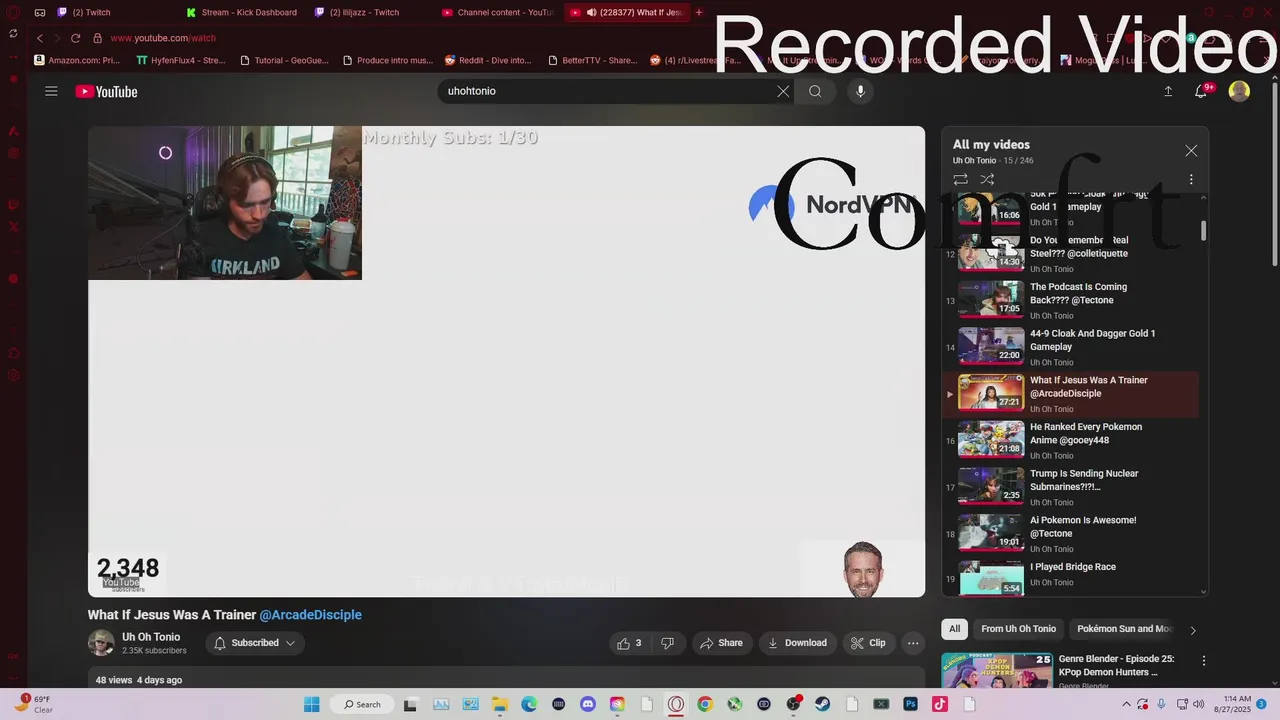Dislike the video with thumbs down
This screenshot has height=720, width=1280.
[667, 643]
